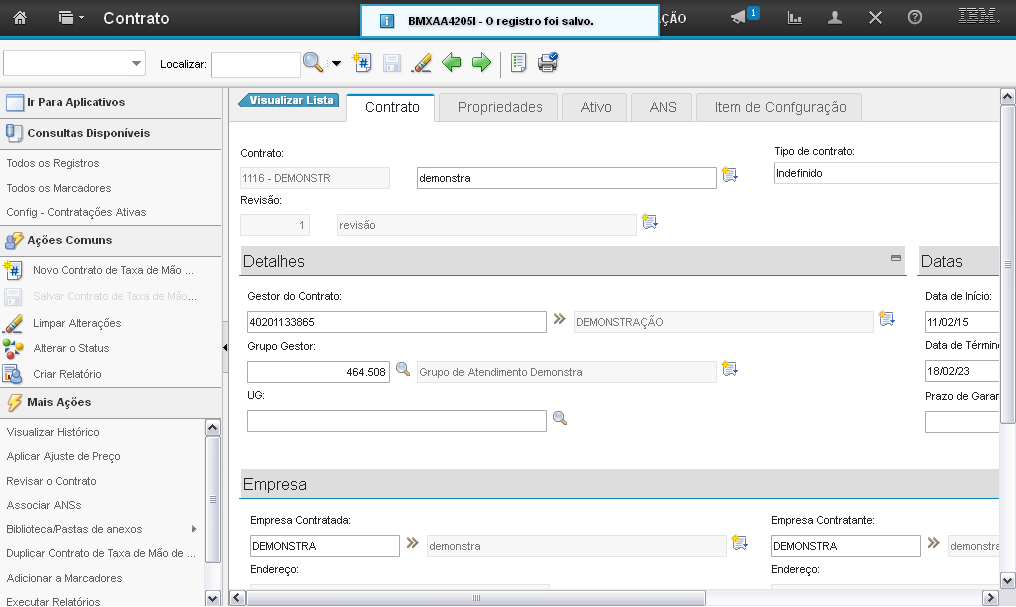Image resolution: width=1016 pixels, height=607 pixels.
Task: Go to the Start Center home icon
Action: point(20,18)
